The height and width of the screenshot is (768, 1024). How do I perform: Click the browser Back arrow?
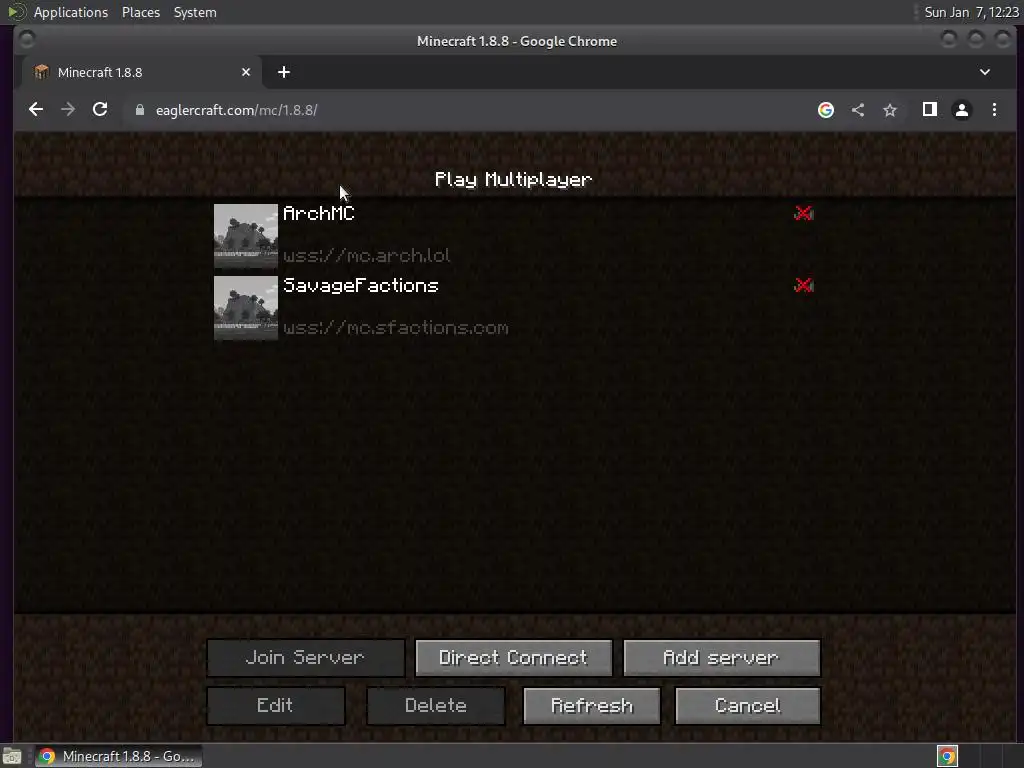coord(36,110)
